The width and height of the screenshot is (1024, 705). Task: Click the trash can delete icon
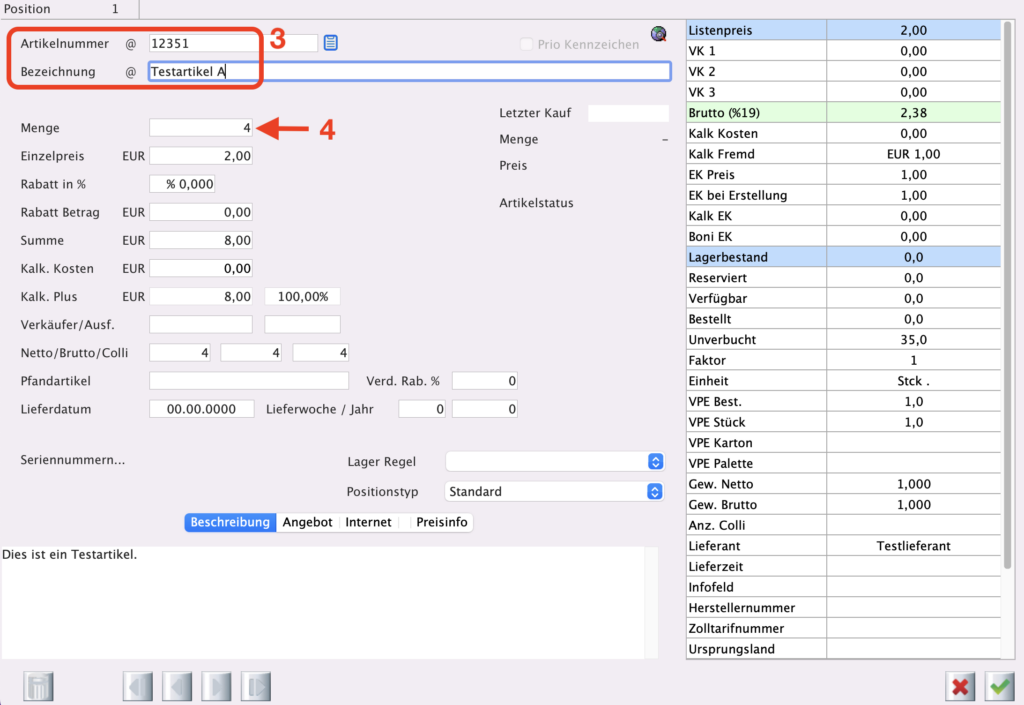(x=38, y=686)
